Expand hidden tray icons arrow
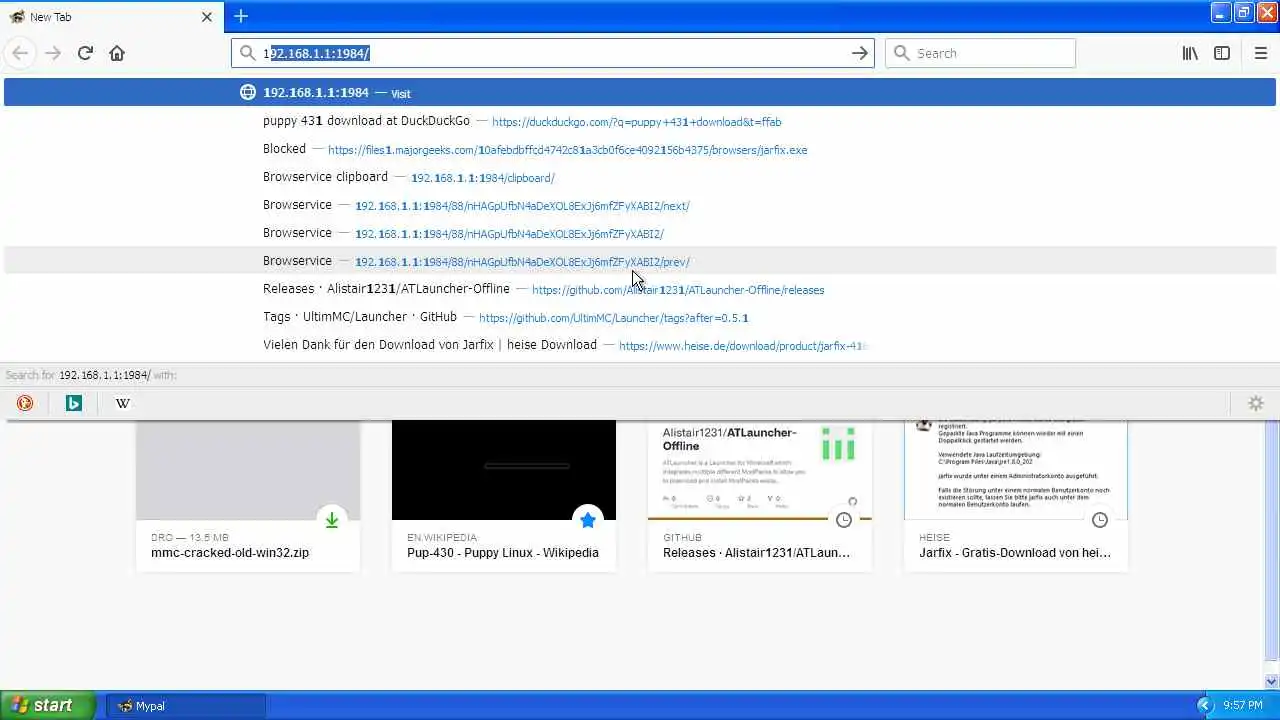This screenshot has height=720, width=1280. (x=1205, y=706)
